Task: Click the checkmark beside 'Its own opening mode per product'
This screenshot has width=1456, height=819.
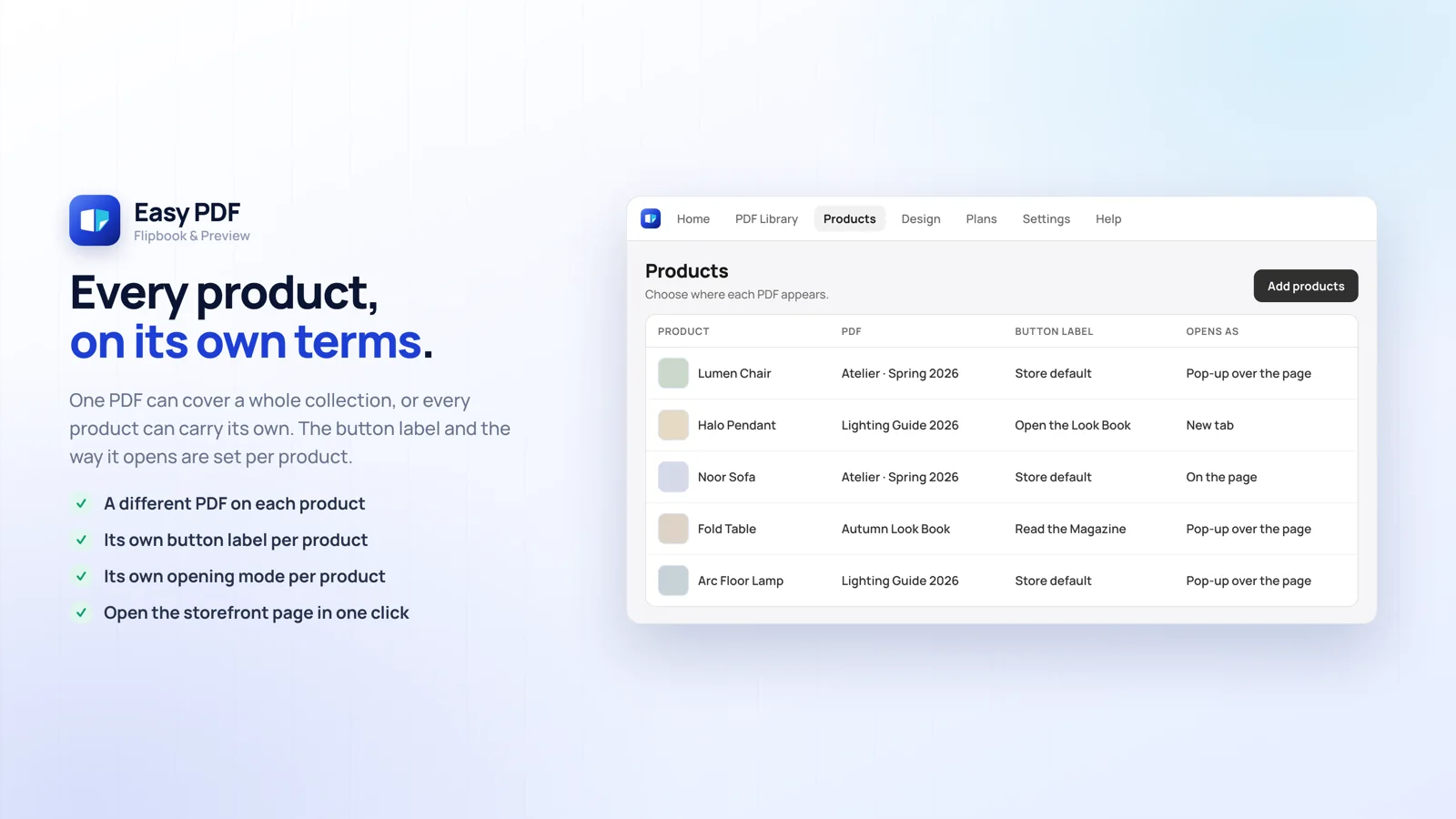Action: click(81, 576)
